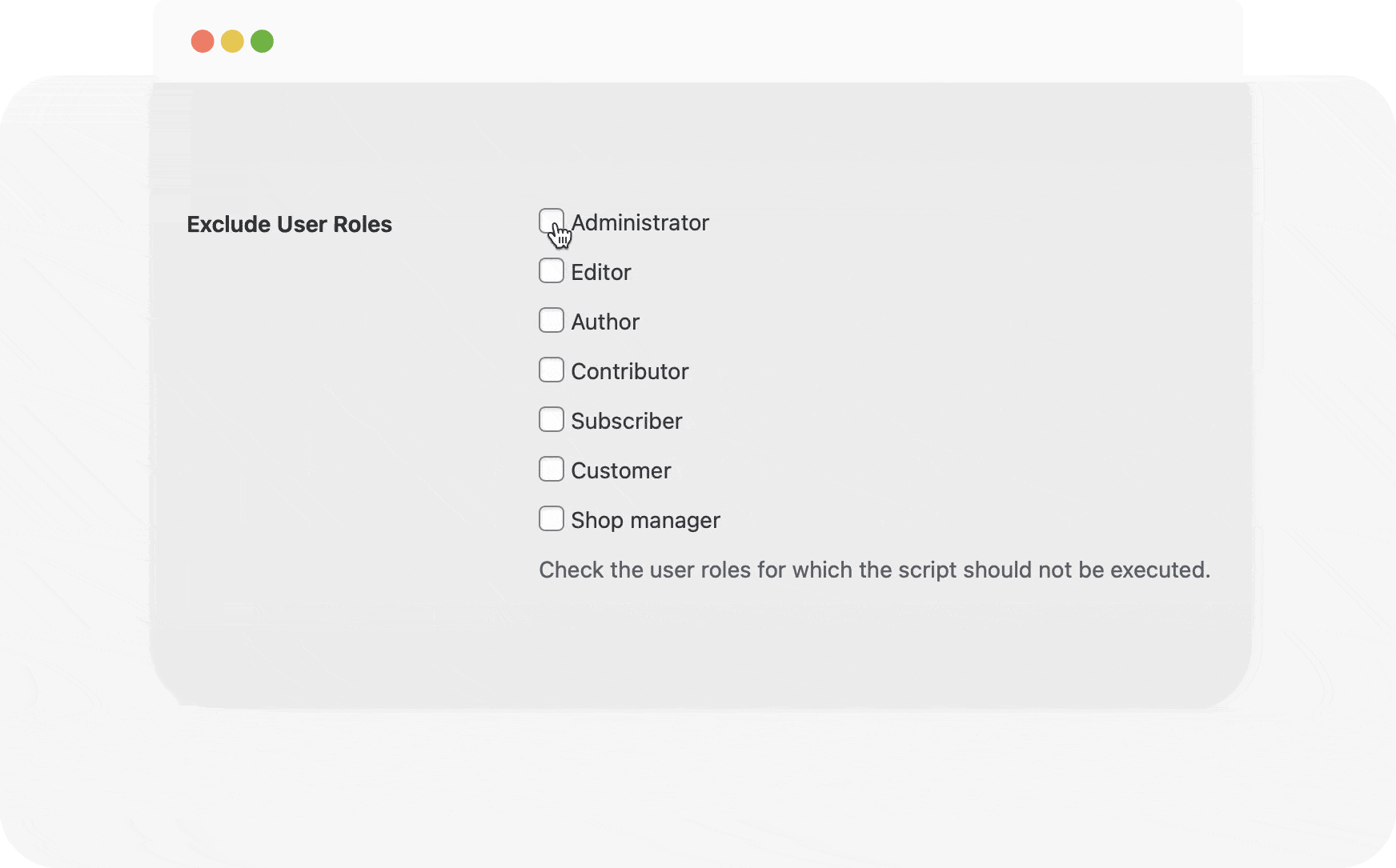Select the Subscriber checkbox box

click(552, 419)
